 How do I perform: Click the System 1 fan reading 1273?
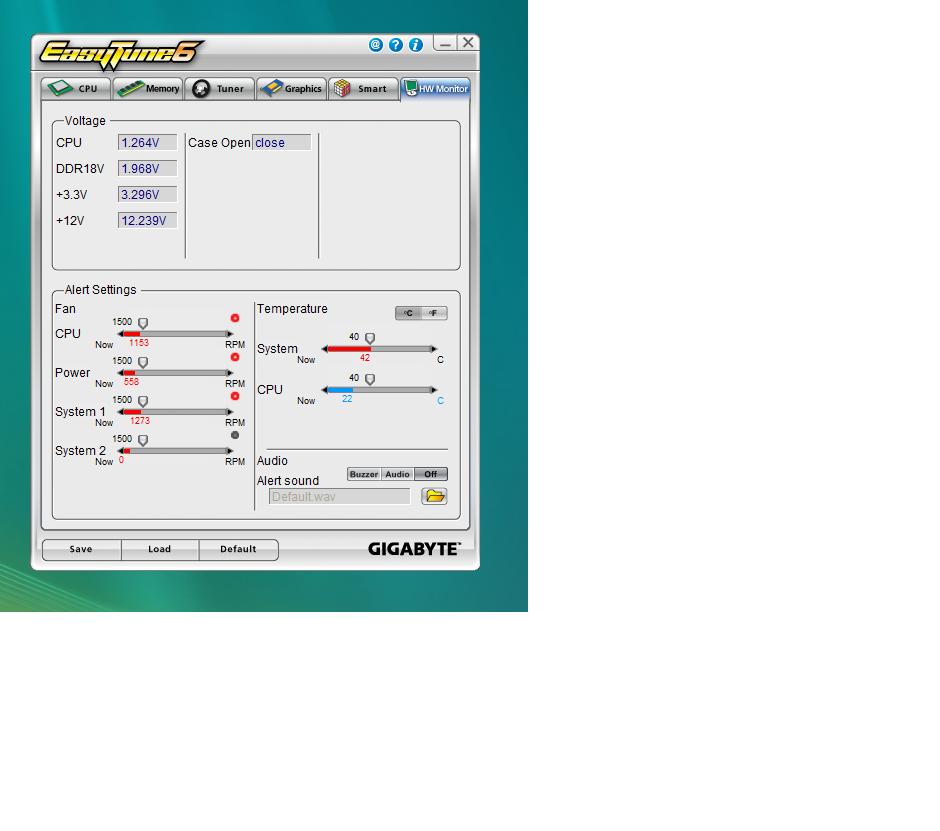pyautogui.click(x=140, y=421)
